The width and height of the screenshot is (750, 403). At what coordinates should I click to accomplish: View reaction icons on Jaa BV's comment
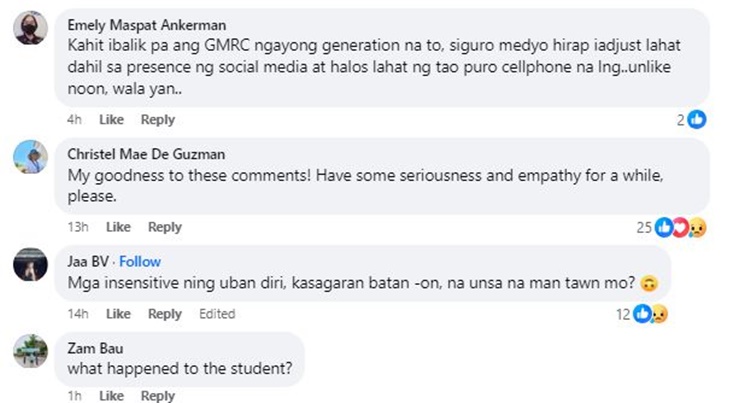[x=659, y=314]
